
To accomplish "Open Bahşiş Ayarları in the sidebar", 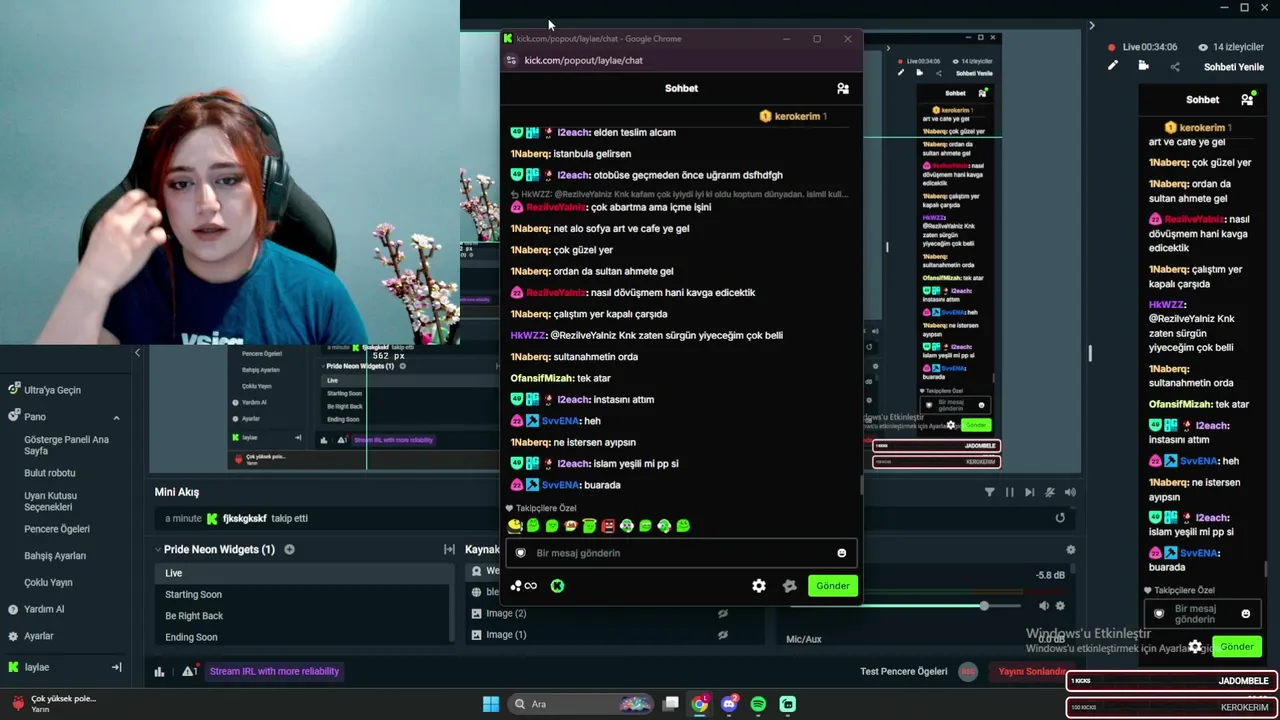I will (55, 556).
